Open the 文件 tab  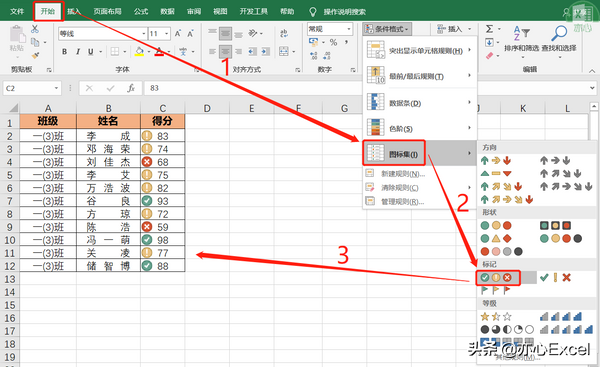click(16, 11)
